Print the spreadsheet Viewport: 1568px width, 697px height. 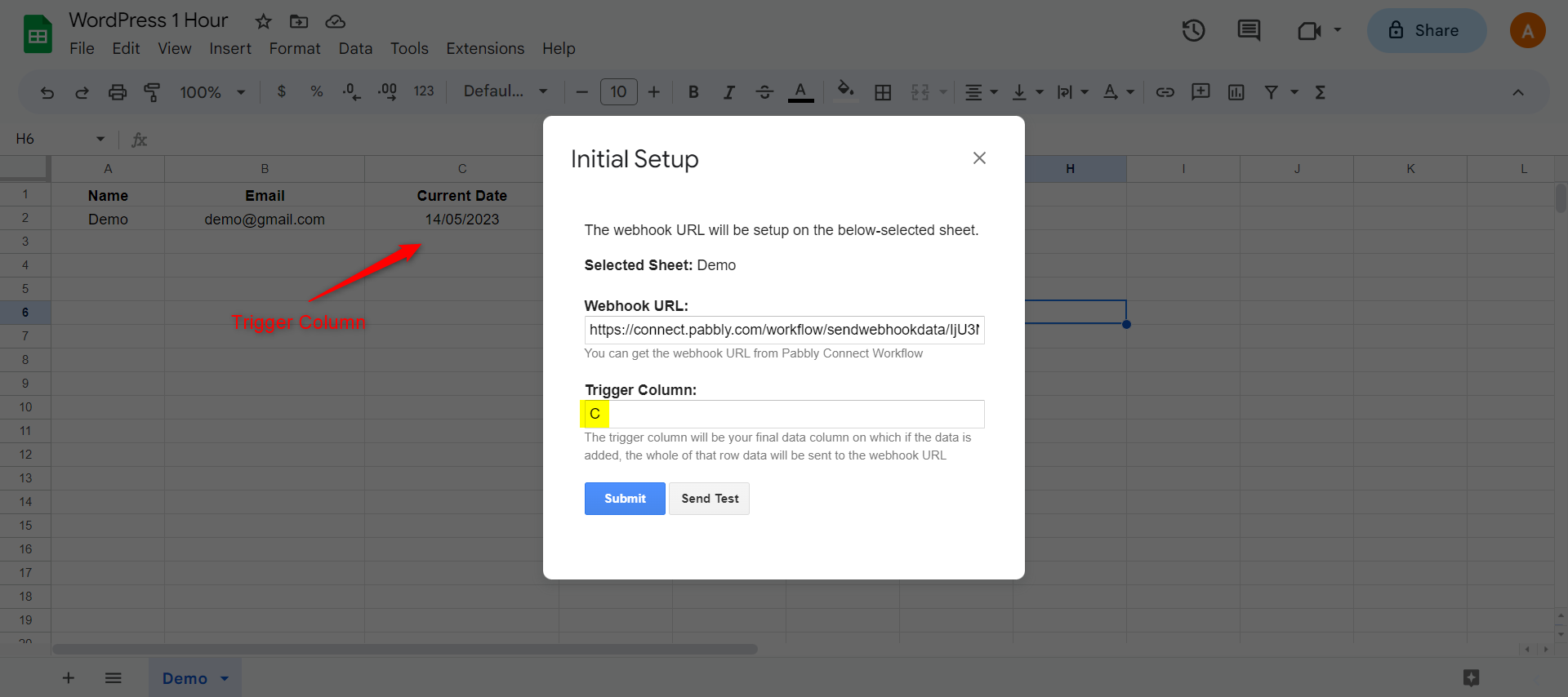(118, 92)
